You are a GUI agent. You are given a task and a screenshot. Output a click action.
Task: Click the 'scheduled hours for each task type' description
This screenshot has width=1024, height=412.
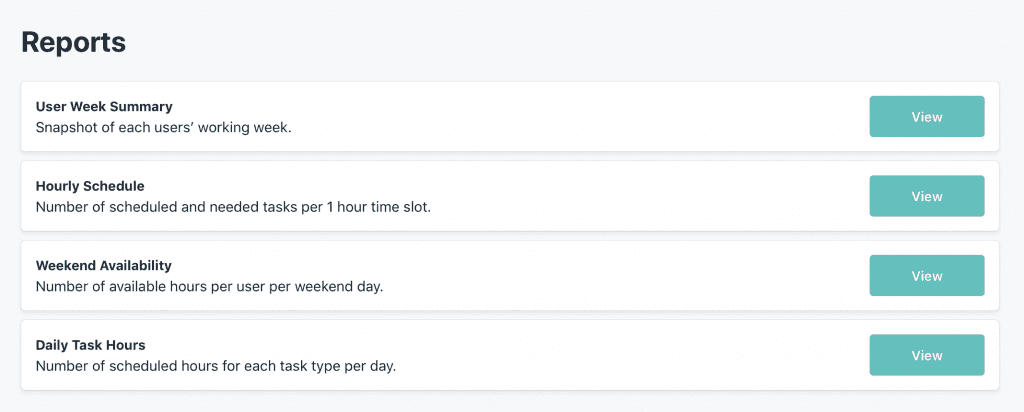(x=215, y=366)
